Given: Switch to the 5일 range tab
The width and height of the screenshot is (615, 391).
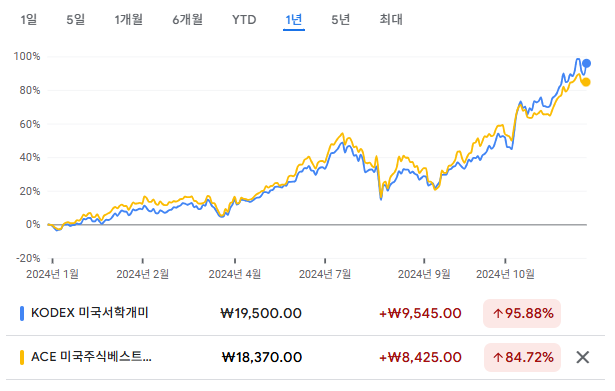Looking at the screenshot, I should 75,19.
